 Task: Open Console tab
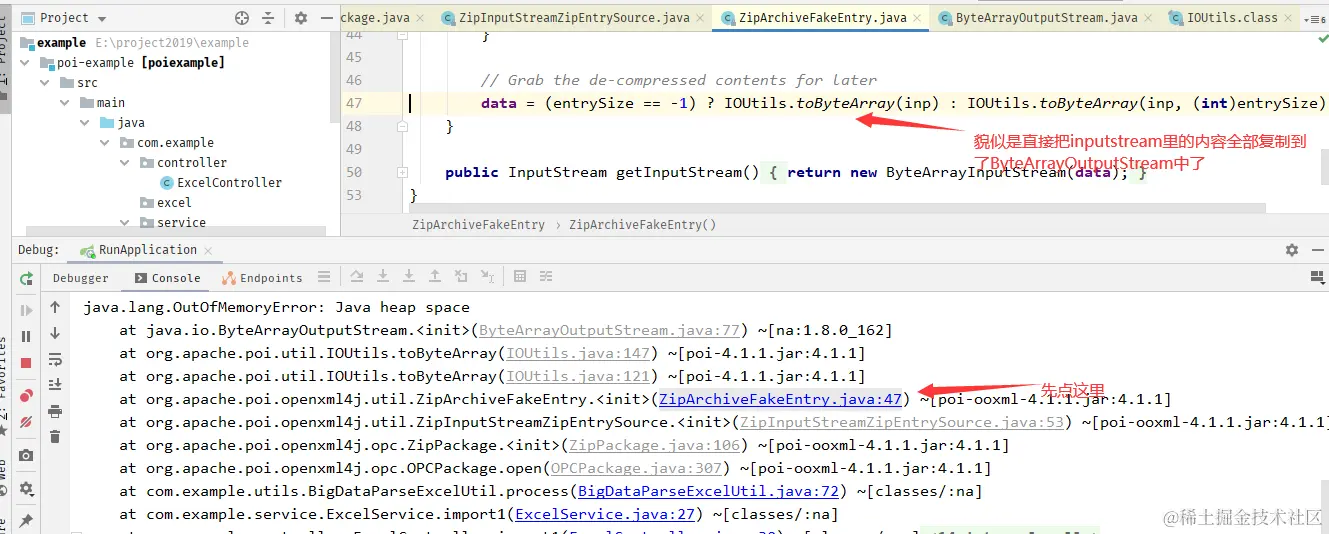pyautogui.click(x=167, y=278)
